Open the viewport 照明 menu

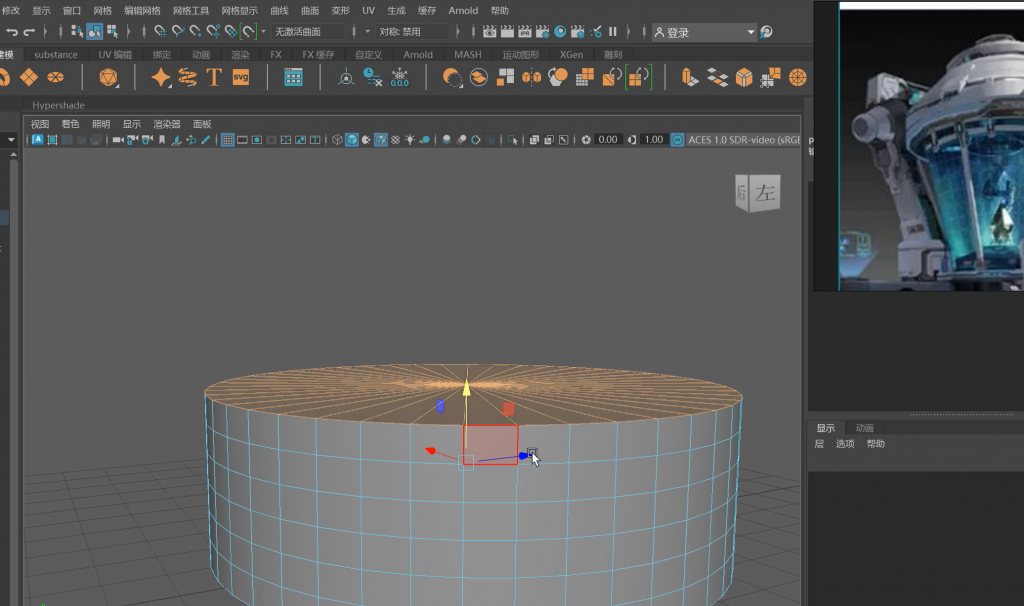[x=101, y=124]
